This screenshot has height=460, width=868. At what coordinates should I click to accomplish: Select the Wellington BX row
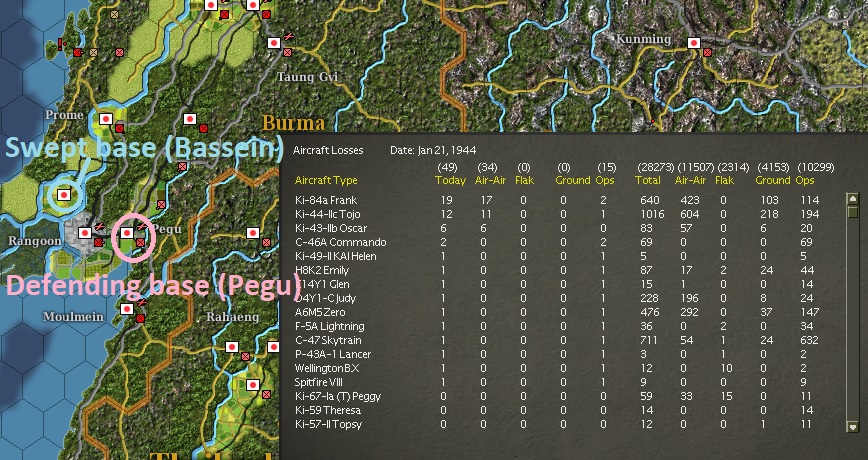pyautogui.click(x=557, y=368)
